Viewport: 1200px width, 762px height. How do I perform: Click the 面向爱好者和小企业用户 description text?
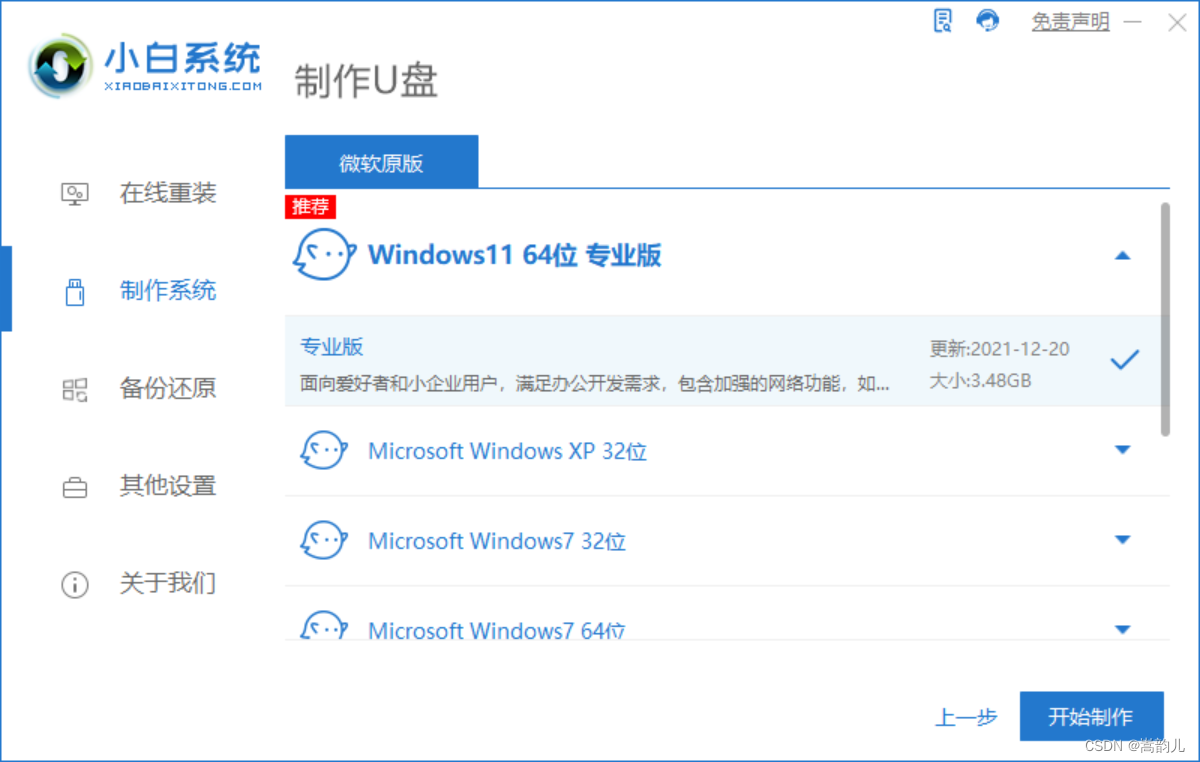(x=595, y=383)
